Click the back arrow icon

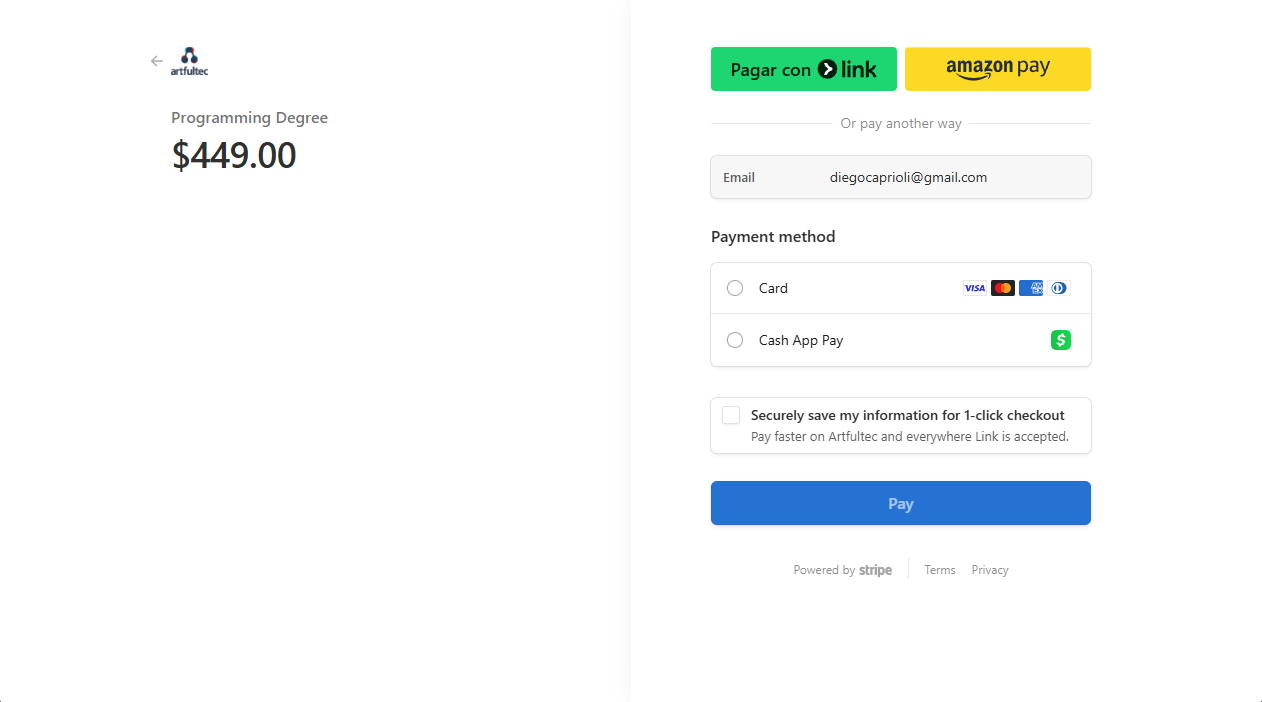pos(157,61)
